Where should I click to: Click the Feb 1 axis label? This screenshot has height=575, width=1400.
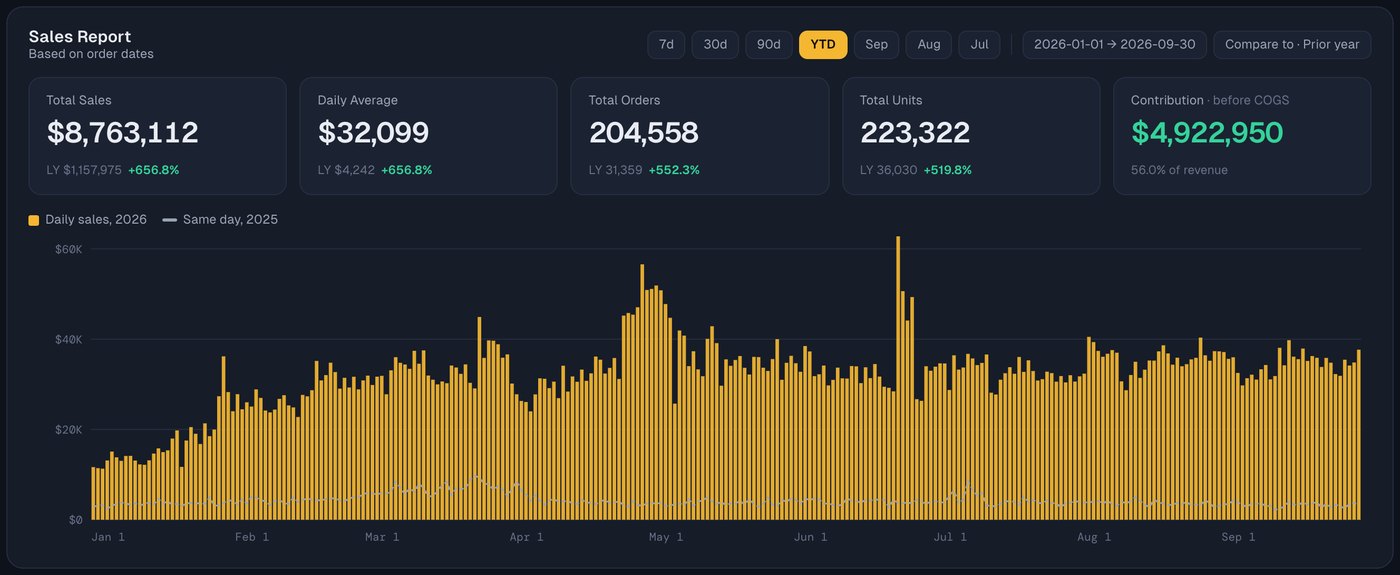point(252,538)
